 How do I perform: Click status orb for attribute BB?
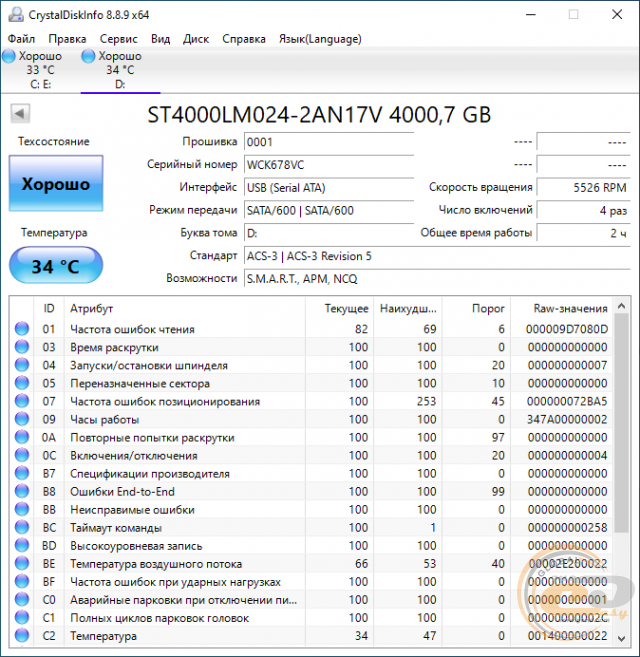coord(22,509)
